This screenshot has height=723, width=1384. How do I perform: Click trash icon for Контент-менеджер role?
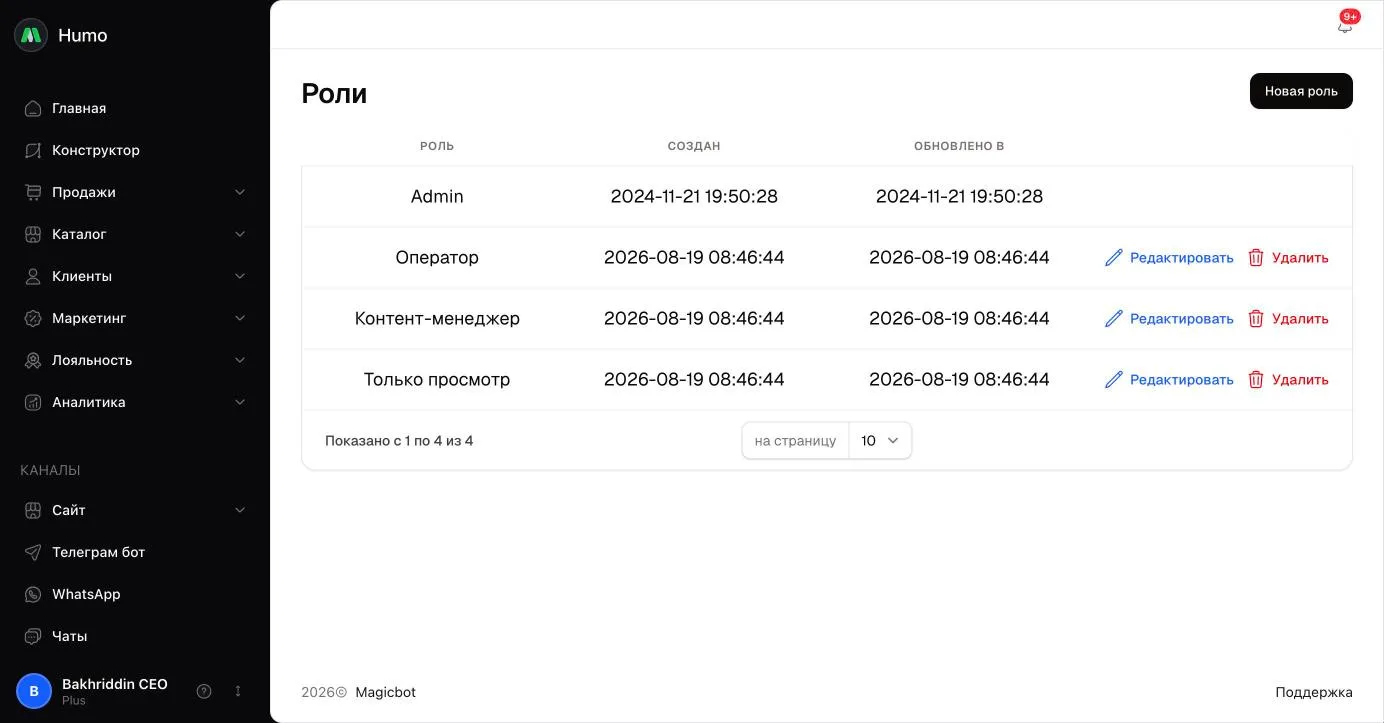[1256, 319]
